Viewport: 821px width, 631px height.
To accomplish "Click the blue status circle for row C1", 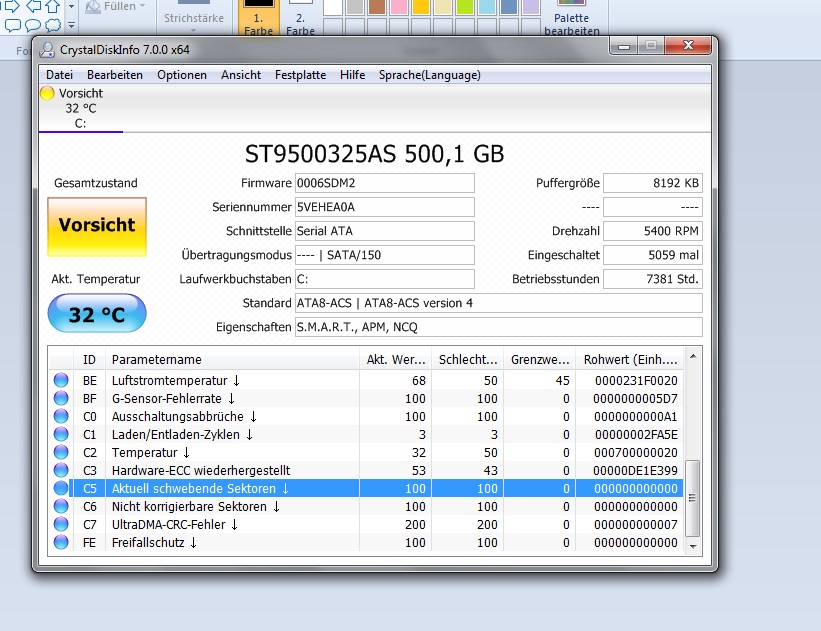I will [61, 434].
